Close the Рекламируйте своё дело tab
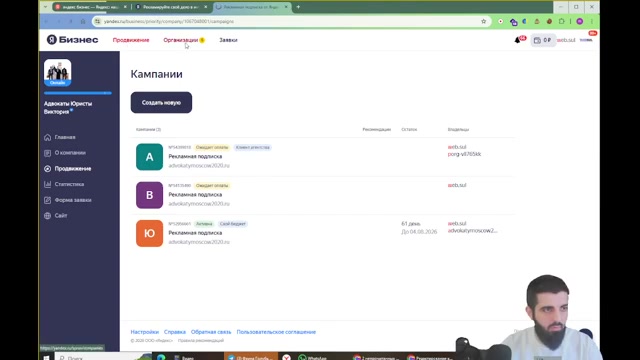This screenshot has height=360, width=640. [x=205, y=7]
